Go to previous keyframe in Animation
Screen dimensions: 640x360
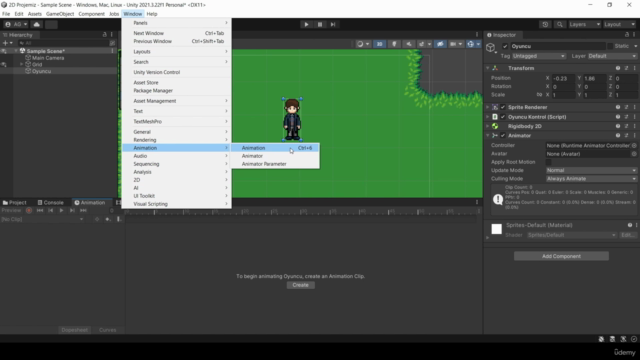click(x=51, y=211)
